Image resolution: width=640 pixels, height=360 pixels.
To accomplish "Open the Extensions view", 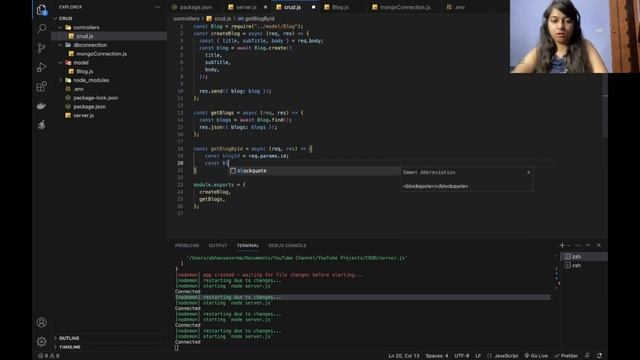I will click(41, 86).
